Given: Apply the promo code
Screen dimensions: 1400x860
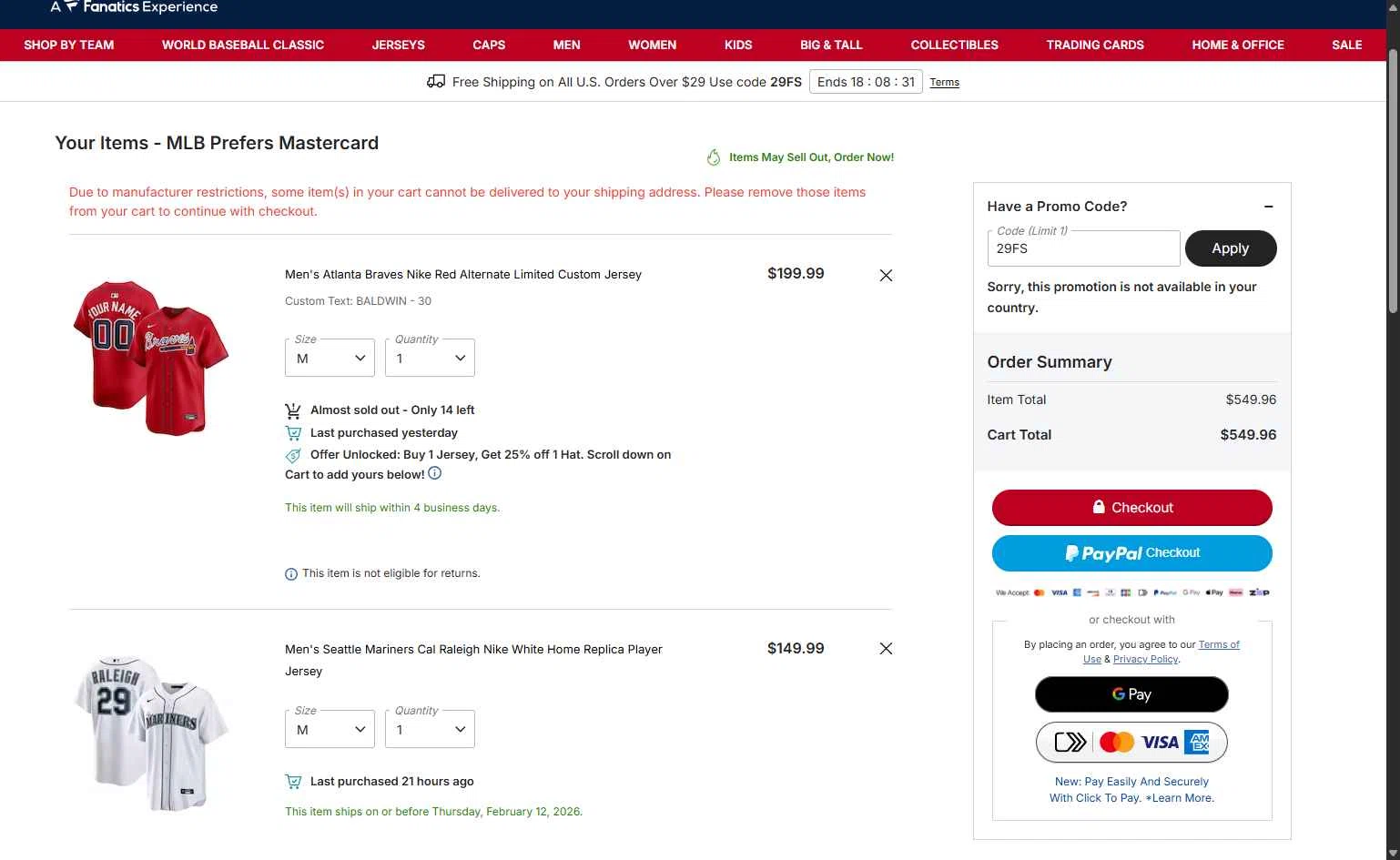Looking at the screenshot, I should click(1231, 248).
